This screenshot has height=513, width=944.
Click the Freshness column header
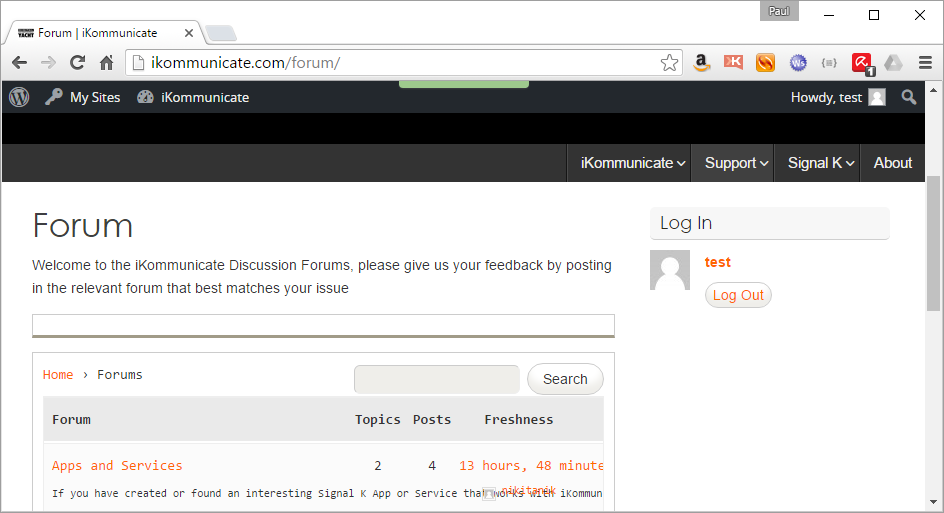pos(518,420)
